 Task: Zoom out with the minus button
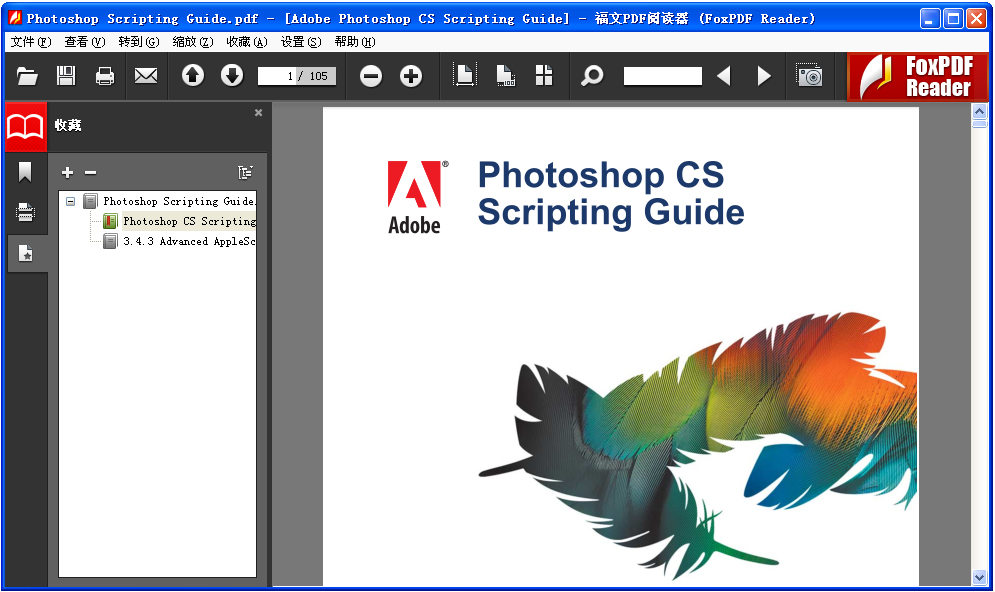[371, 77]
